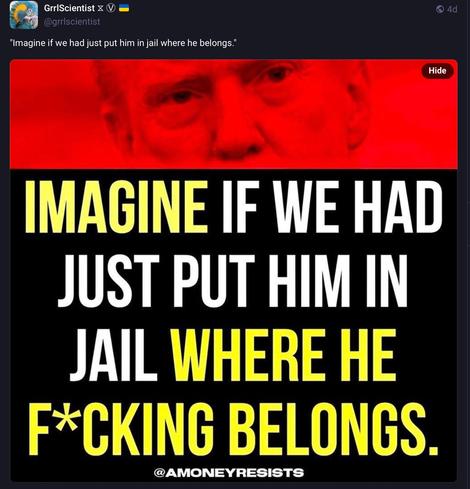Click the yellow IMAGINE word in image
Viewport: 470px width, 489px height.
116,207
